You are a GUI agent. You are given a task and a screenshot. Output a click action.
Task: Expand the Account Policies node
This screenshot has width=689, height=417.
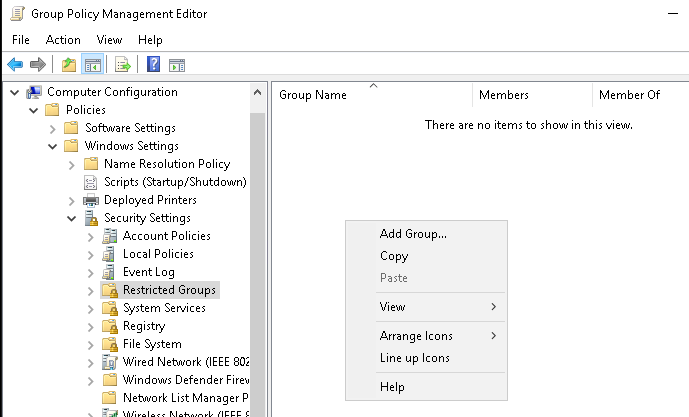coord(91,237)
